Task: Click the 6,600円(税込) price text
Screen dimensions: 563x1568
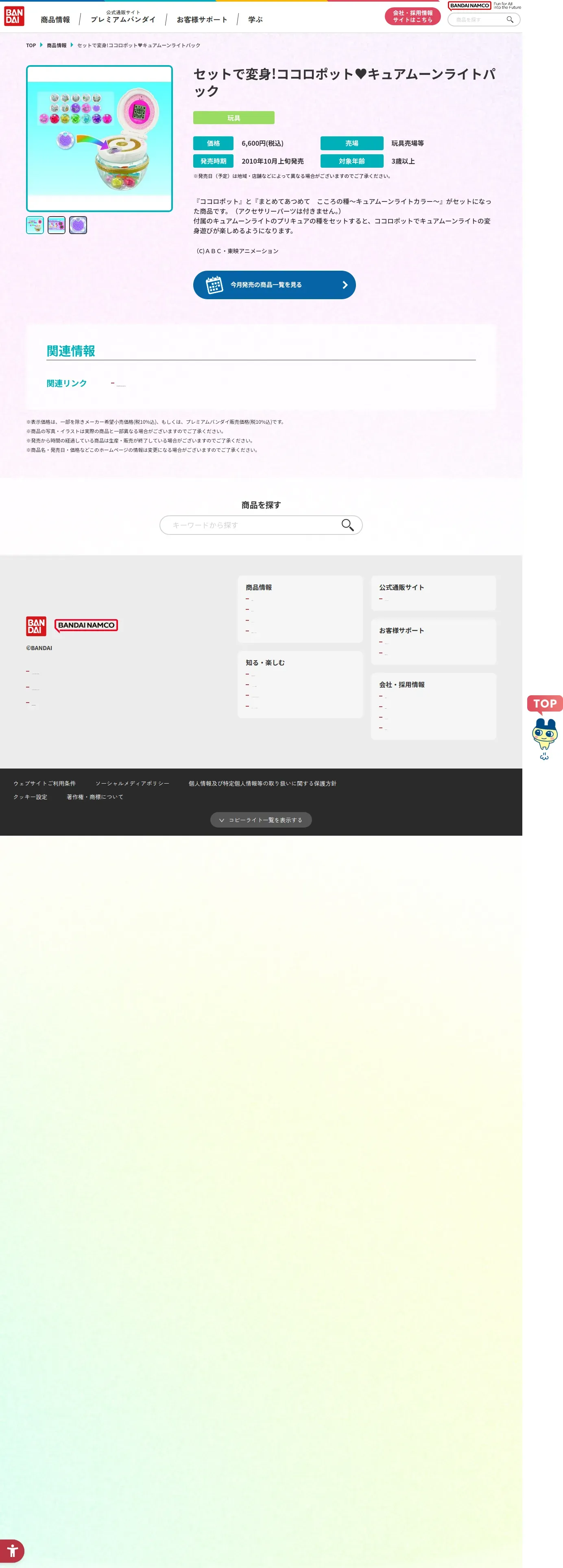Action: 263,143
